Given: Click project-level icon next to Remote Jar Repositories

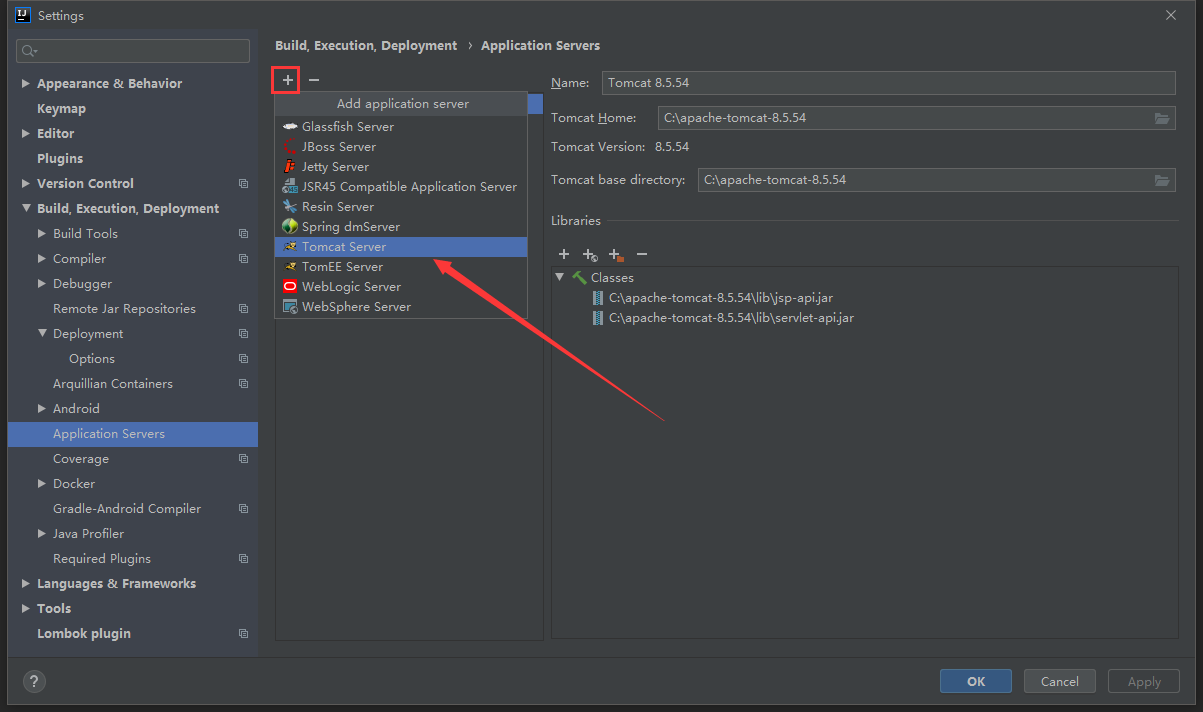Looking at the screenshot, I should (243, 309).
